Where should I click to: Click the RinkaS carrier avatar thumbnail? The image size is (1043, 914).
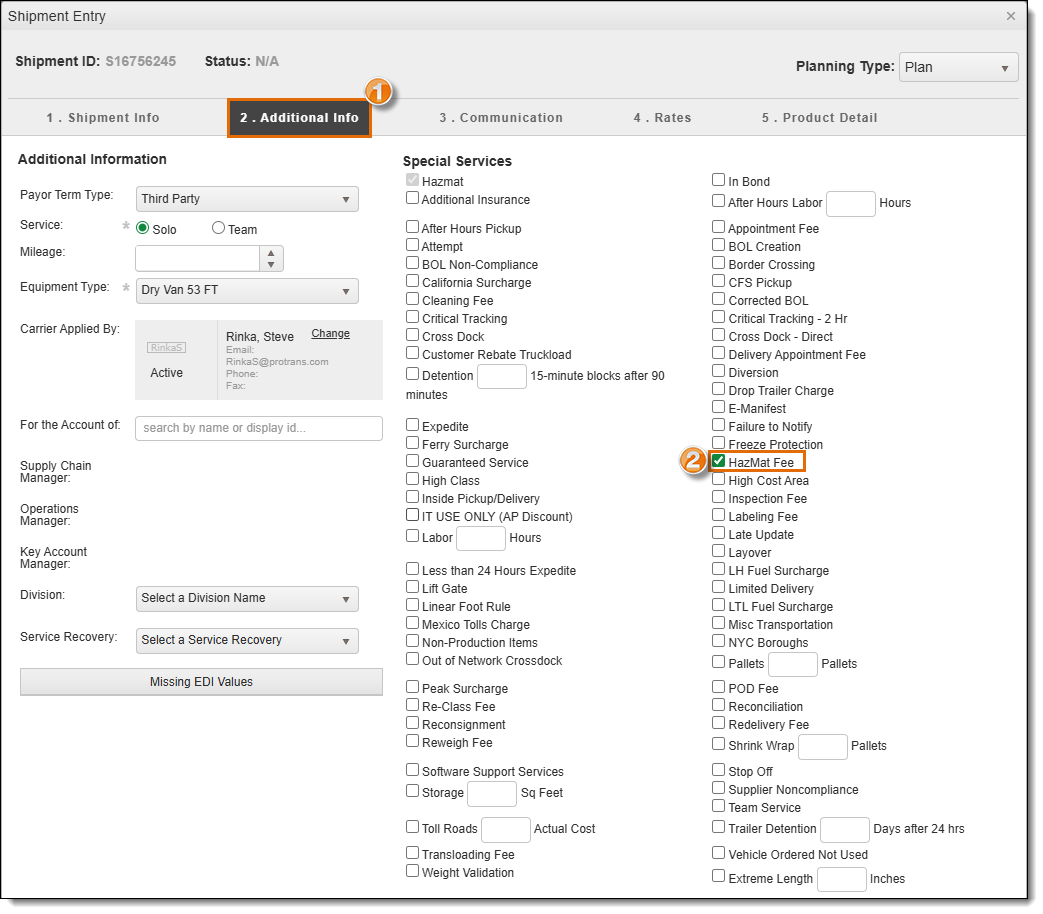[166, 347]
